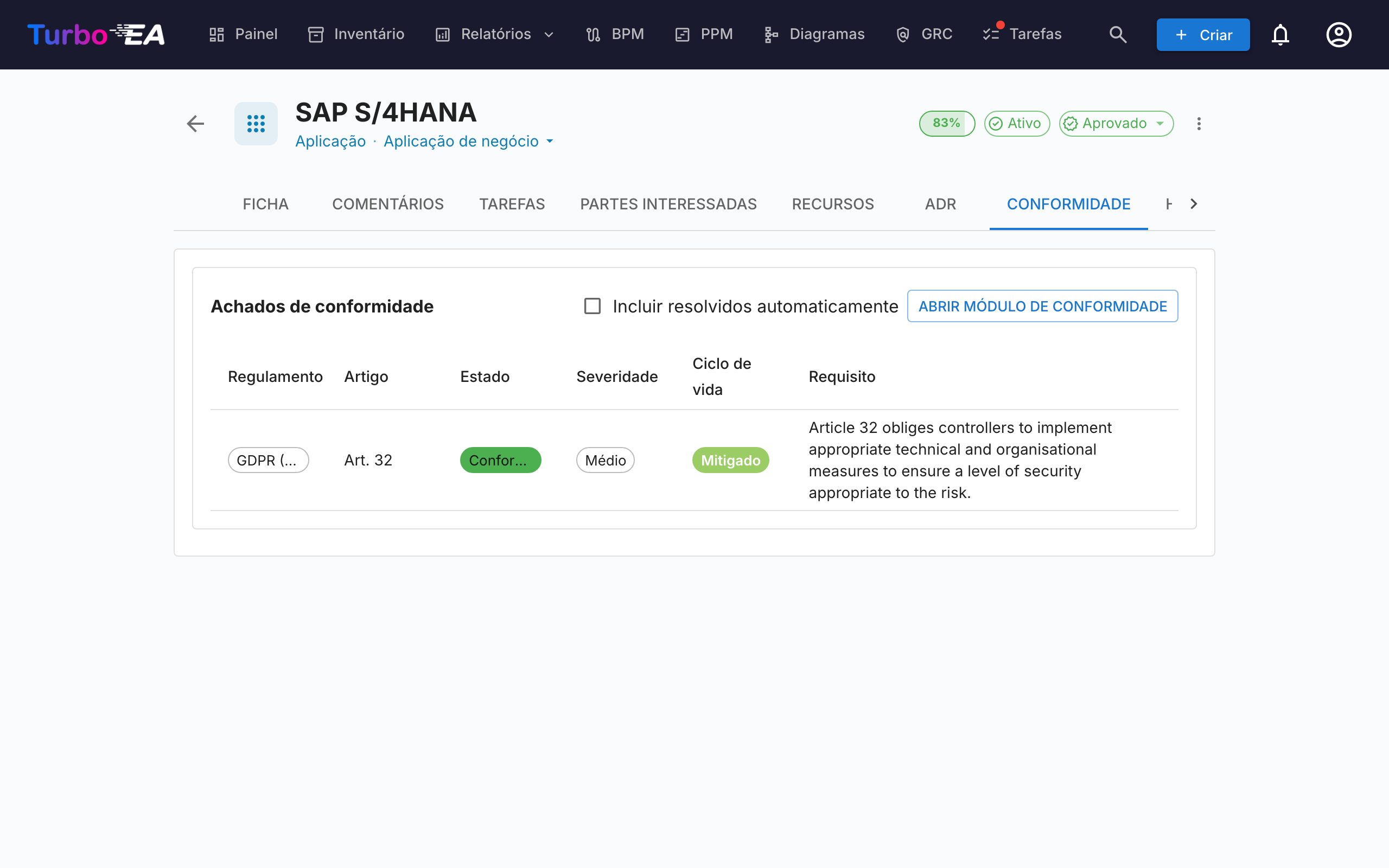1389x868 pixels.
Task: Enable Incluir resolvidos automaticamente checkbox
Action: [592, 306]
